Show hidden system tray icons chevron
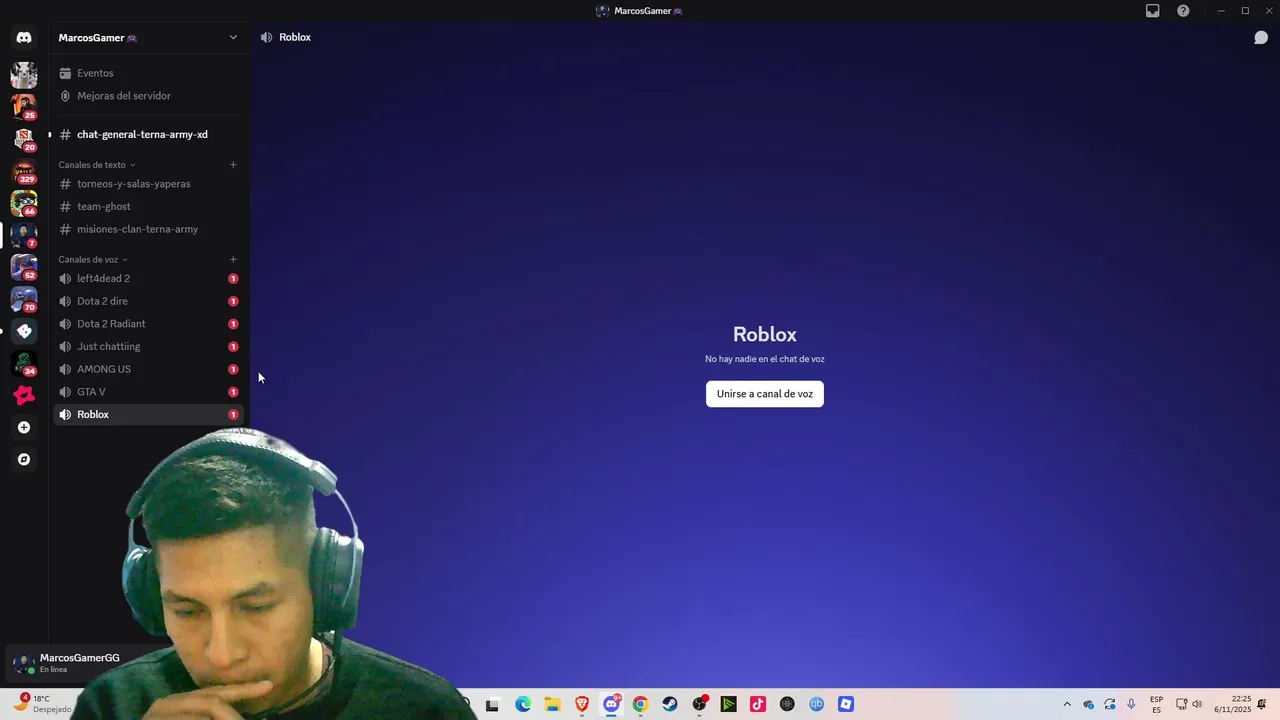 pyautogui.click(x=1067, y=705)
